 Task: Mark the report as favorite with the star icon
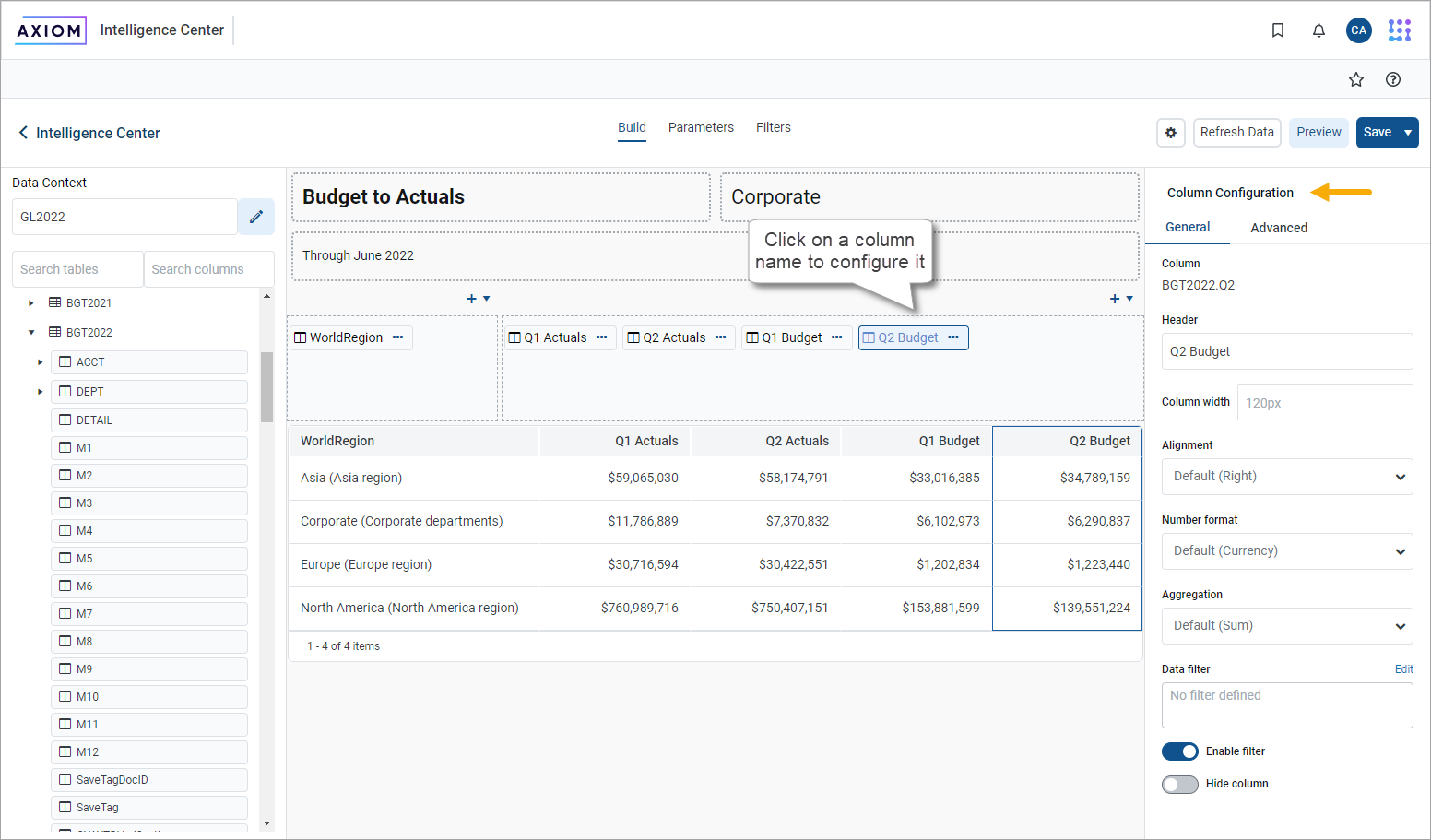point(1356,79)
